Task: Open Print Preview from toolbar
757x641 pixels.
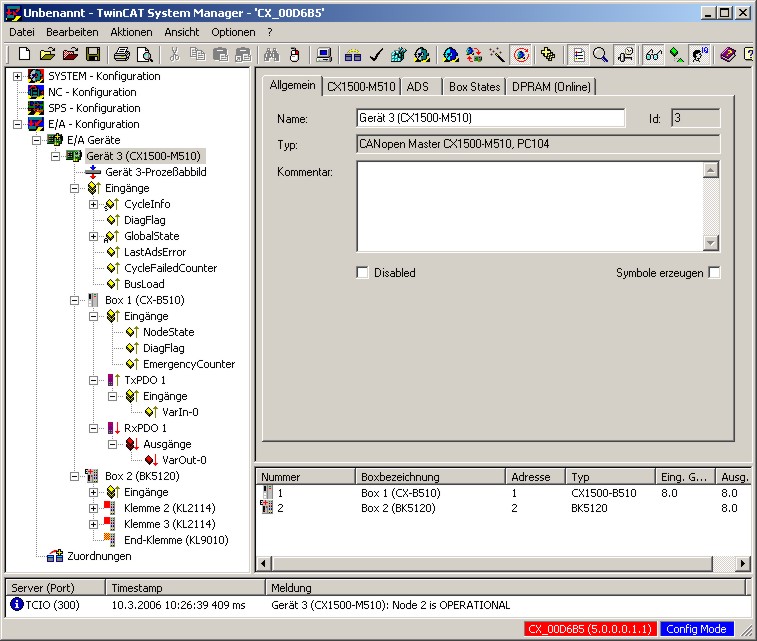Action: point(145,55)
